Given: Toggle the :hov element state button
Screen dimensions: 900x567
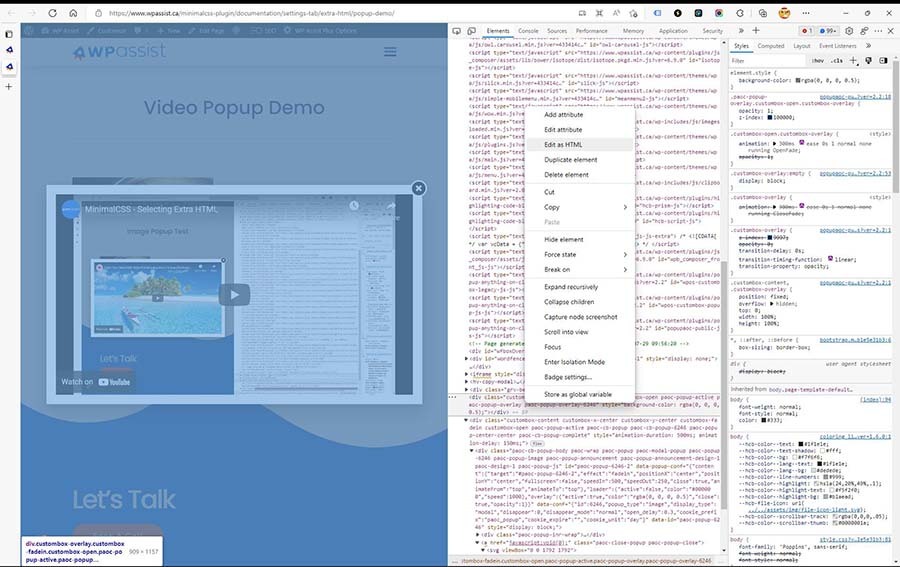Looking at the screenshot, I should coord(817,60).
